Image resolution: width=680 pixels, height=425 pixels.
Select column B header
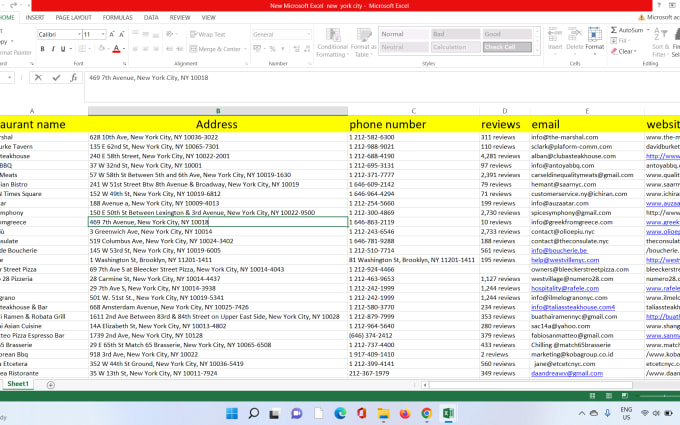pos(218,111)
